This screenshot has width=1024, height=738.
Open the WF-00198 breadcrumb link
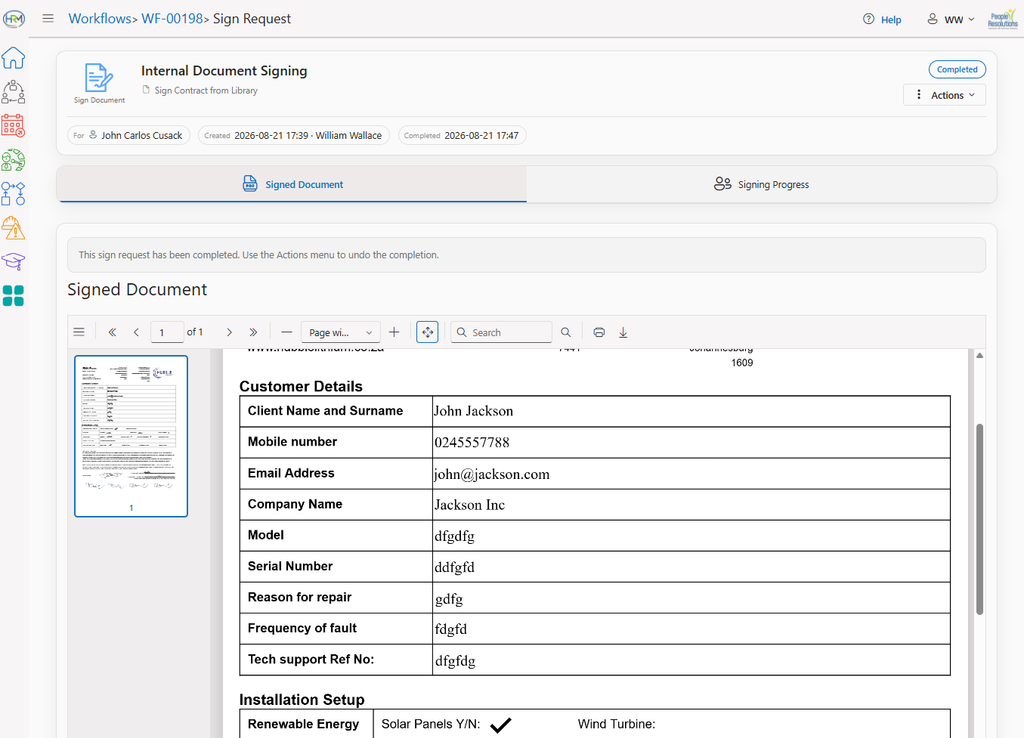[x=172, y=18]
